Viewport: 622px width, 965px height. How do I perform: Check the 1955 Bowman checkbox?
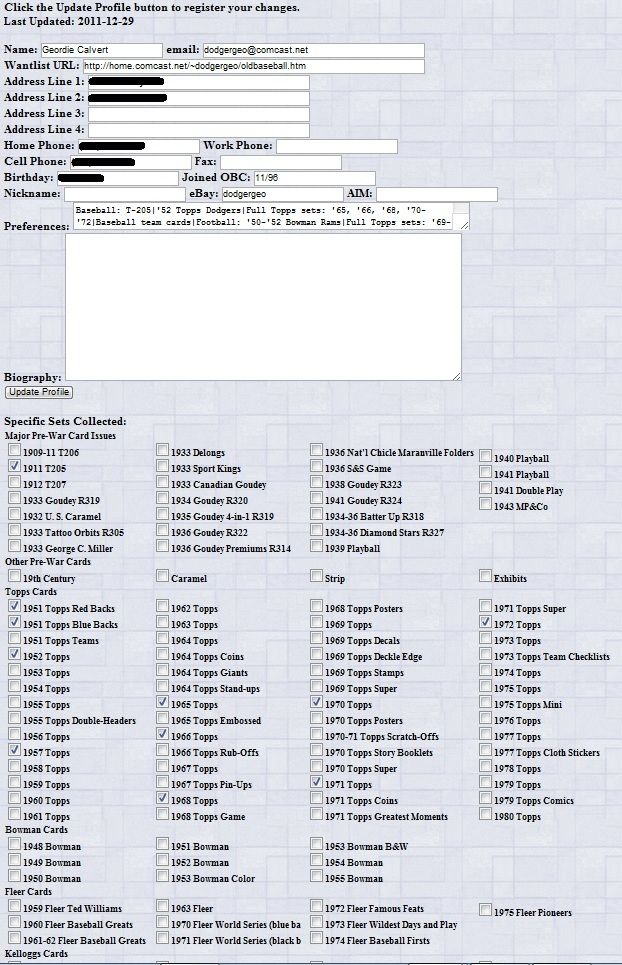pos(316,876)
